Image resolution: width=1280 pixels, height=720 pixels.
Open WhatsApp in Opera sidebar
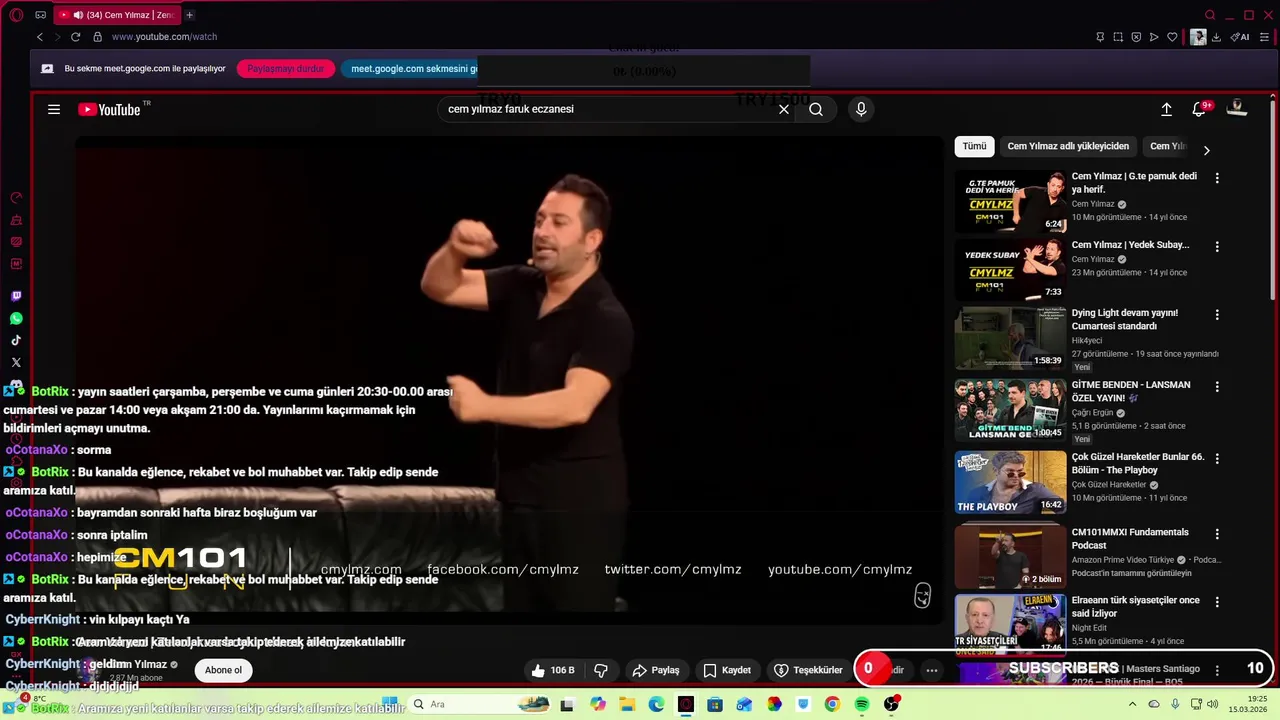[16, 318]
